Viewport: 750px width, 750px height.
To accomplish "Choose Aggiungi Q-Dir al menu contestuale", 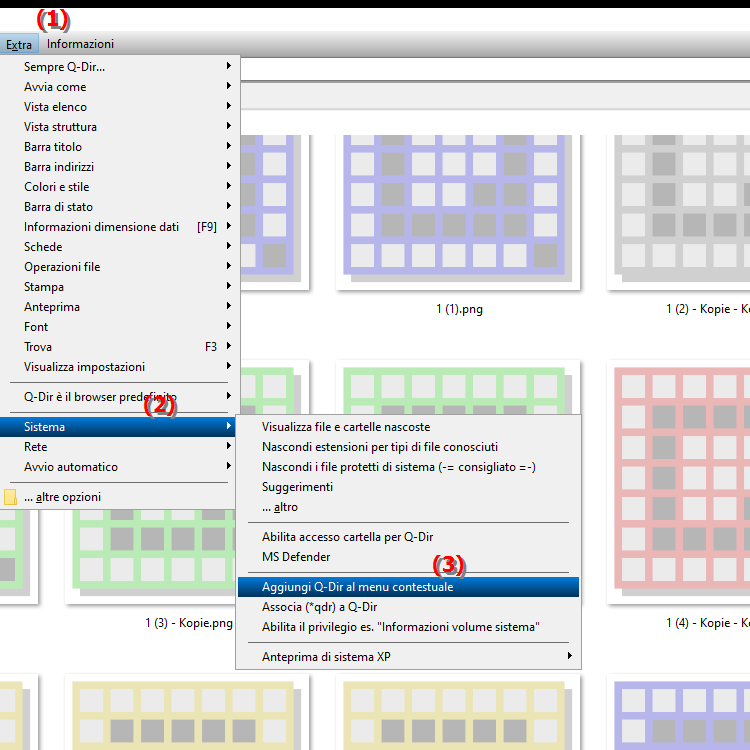I will point(408,587).
